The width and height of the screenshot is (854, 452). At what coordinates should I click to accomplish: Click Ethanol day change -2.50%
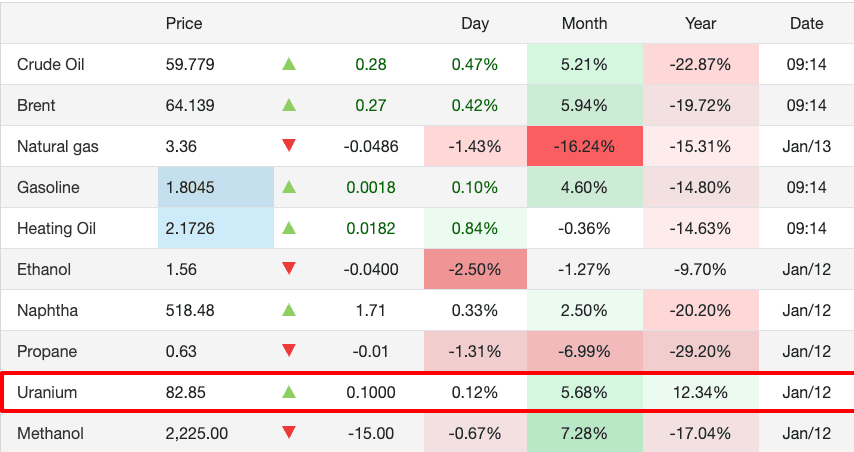(x=475, y=270)
